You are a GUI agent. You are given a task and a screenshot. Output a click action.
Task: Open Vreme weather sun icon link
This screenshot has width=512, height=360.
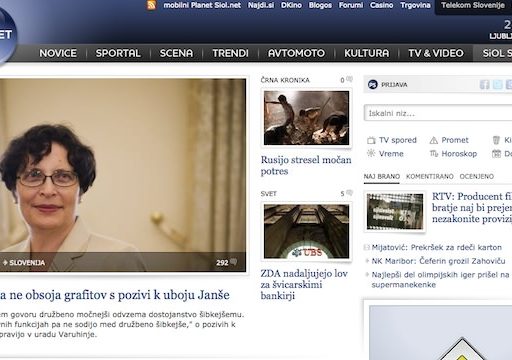click(x=371, y=153)
